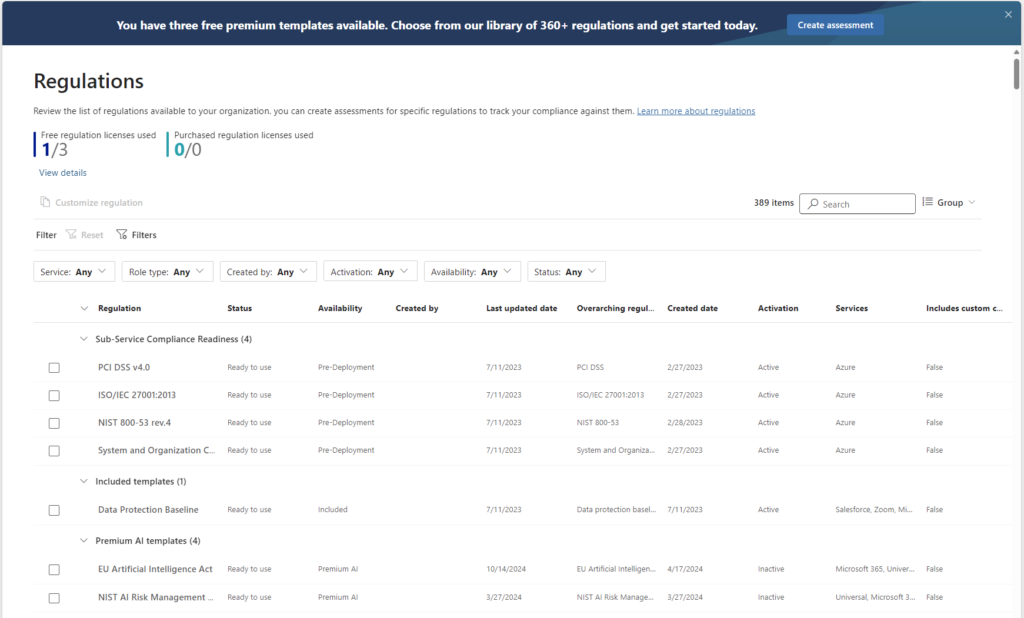Open Learn more about regulations link
The width and height of the screenshot is (1024, 618).
click(x=695, y=111)
